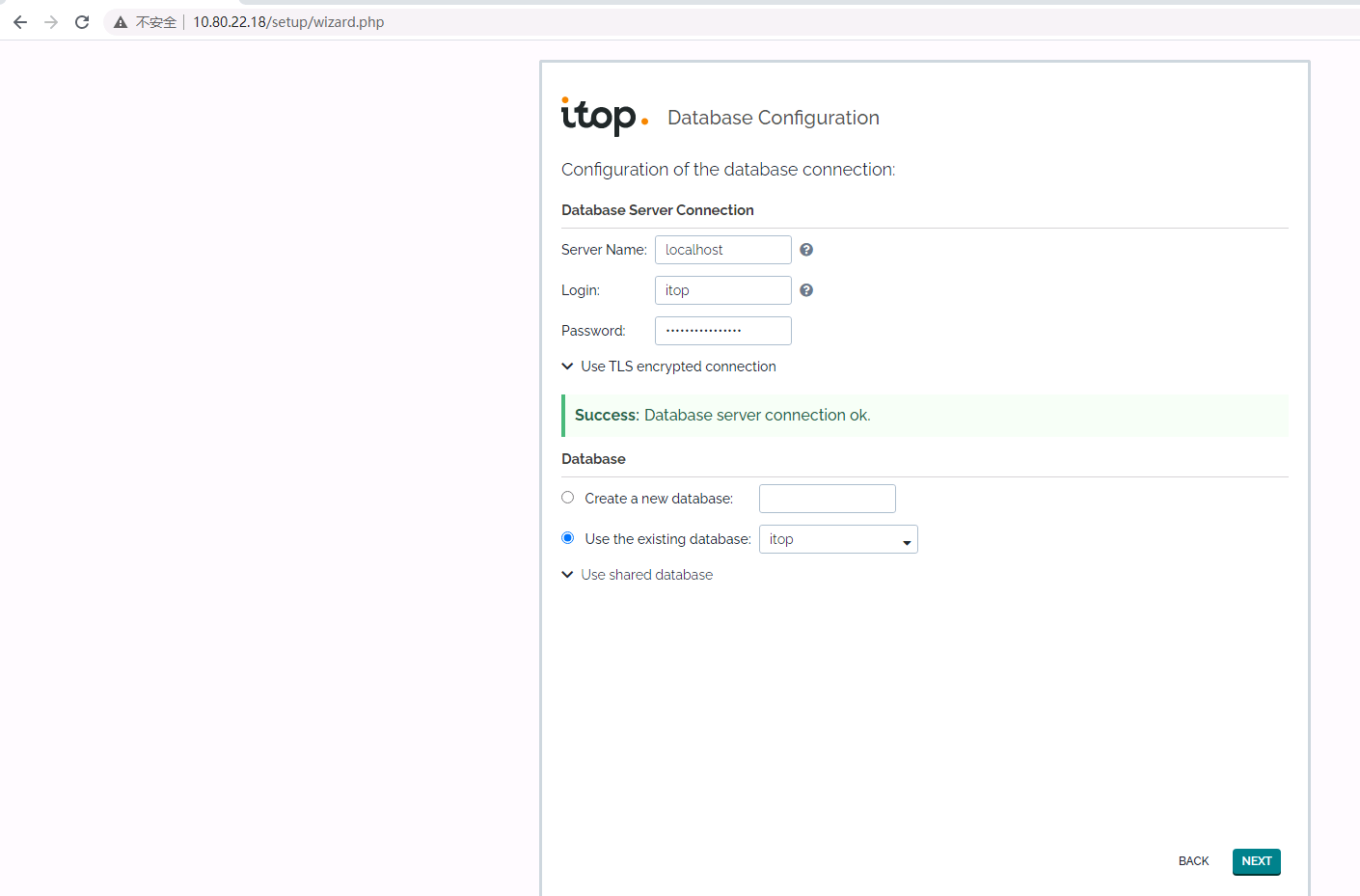Viewport: 1360px width, 896px height.
Task: Click the browser back arrow
Action: tap(20, 22)
